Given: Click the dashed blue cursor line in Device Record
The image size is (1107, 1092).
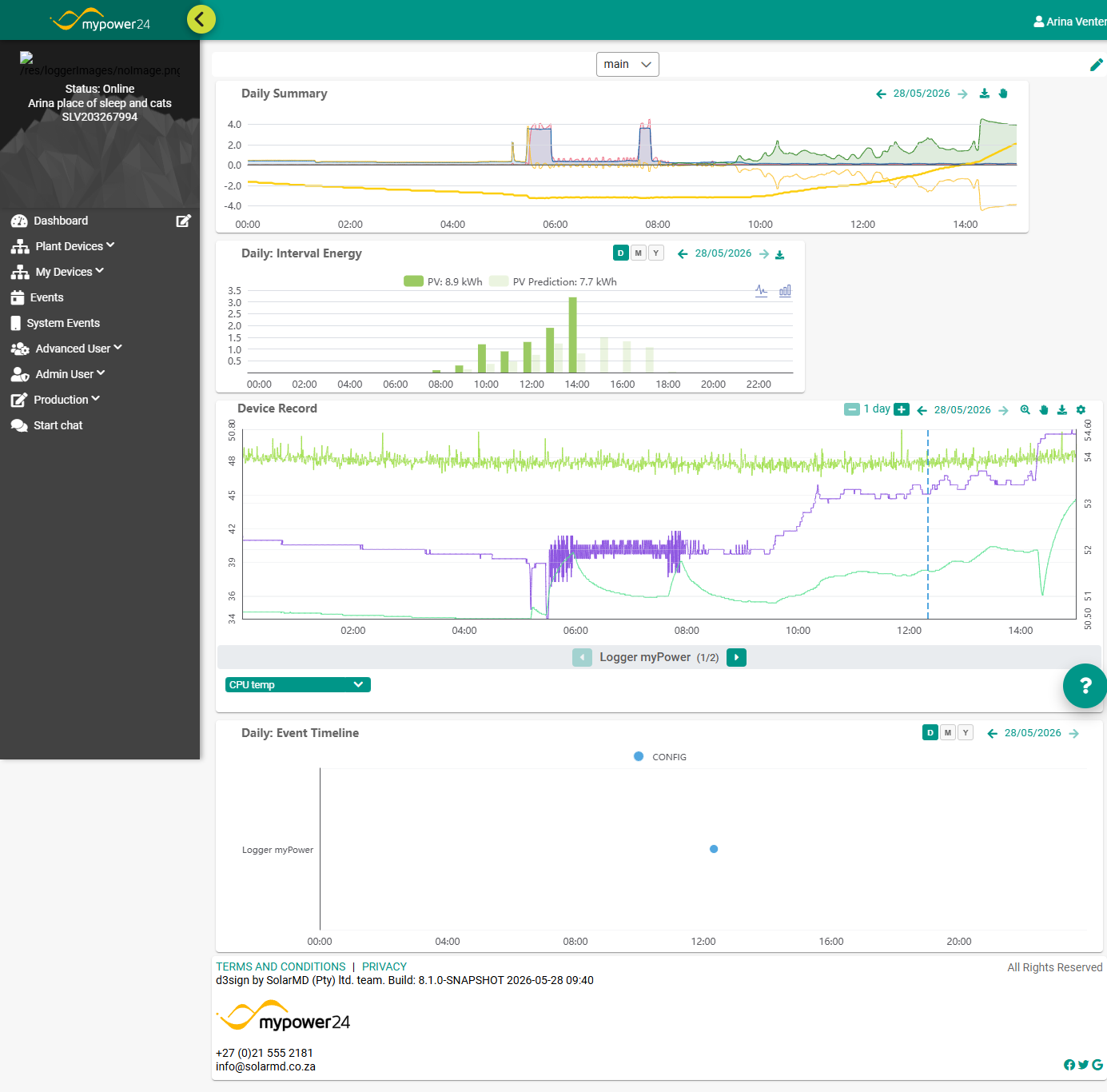Looking at the screenshot, I should point(928,524).
